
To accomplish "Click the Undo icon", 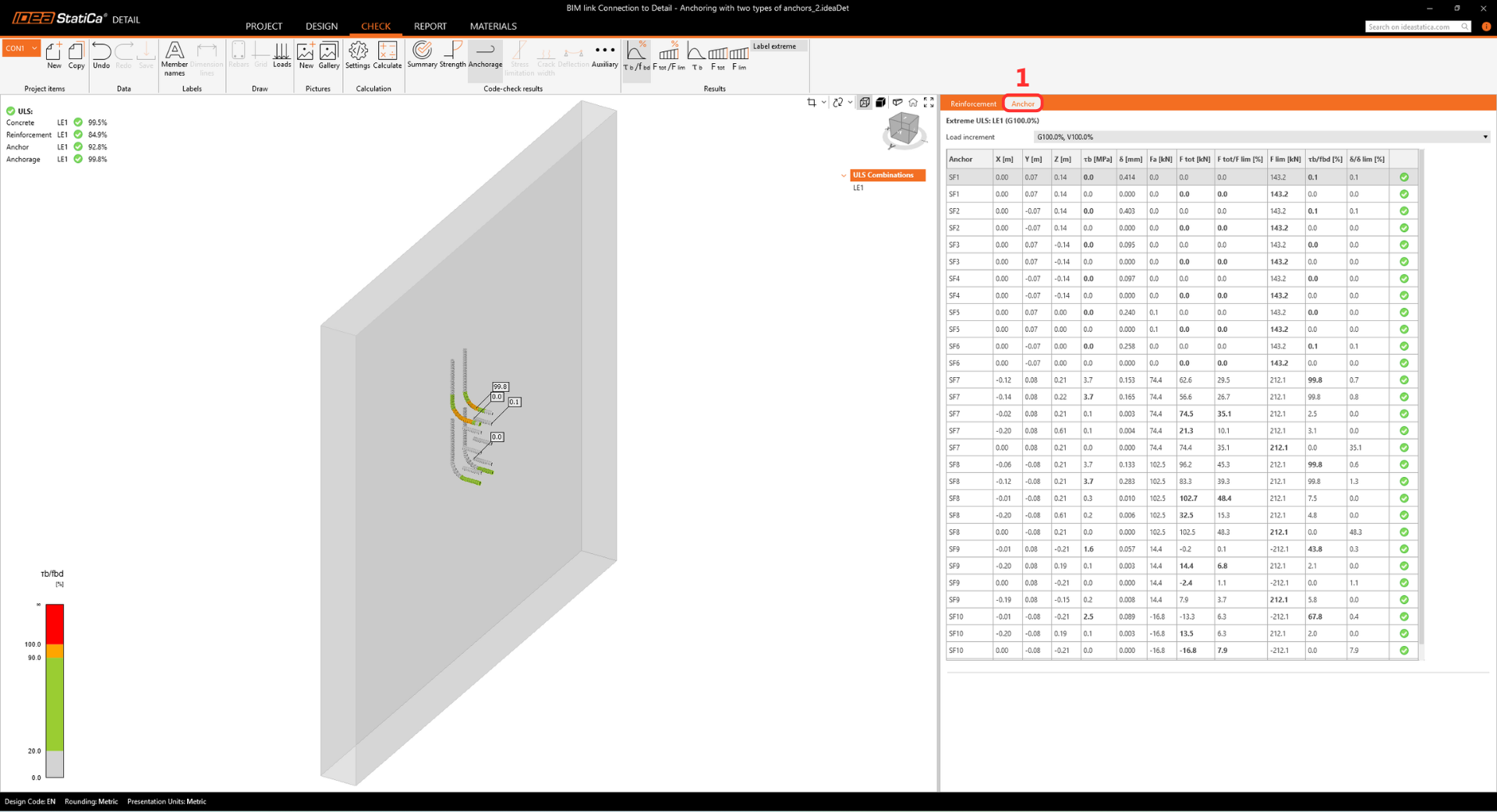I will (x=101, y=55).
